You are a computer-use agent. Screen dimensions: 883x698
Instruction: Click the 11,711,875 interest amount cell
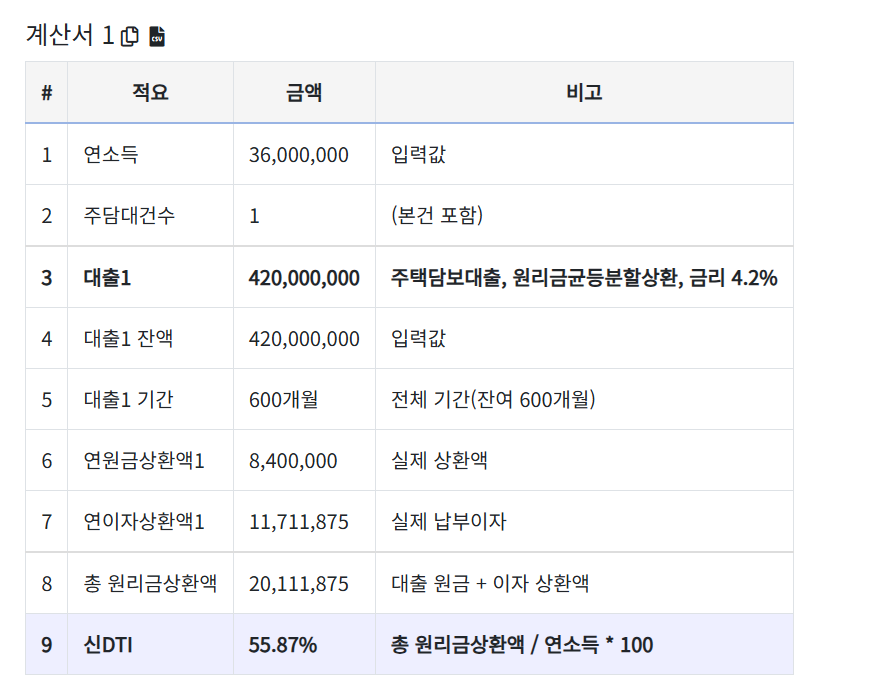tap(299, 522)
